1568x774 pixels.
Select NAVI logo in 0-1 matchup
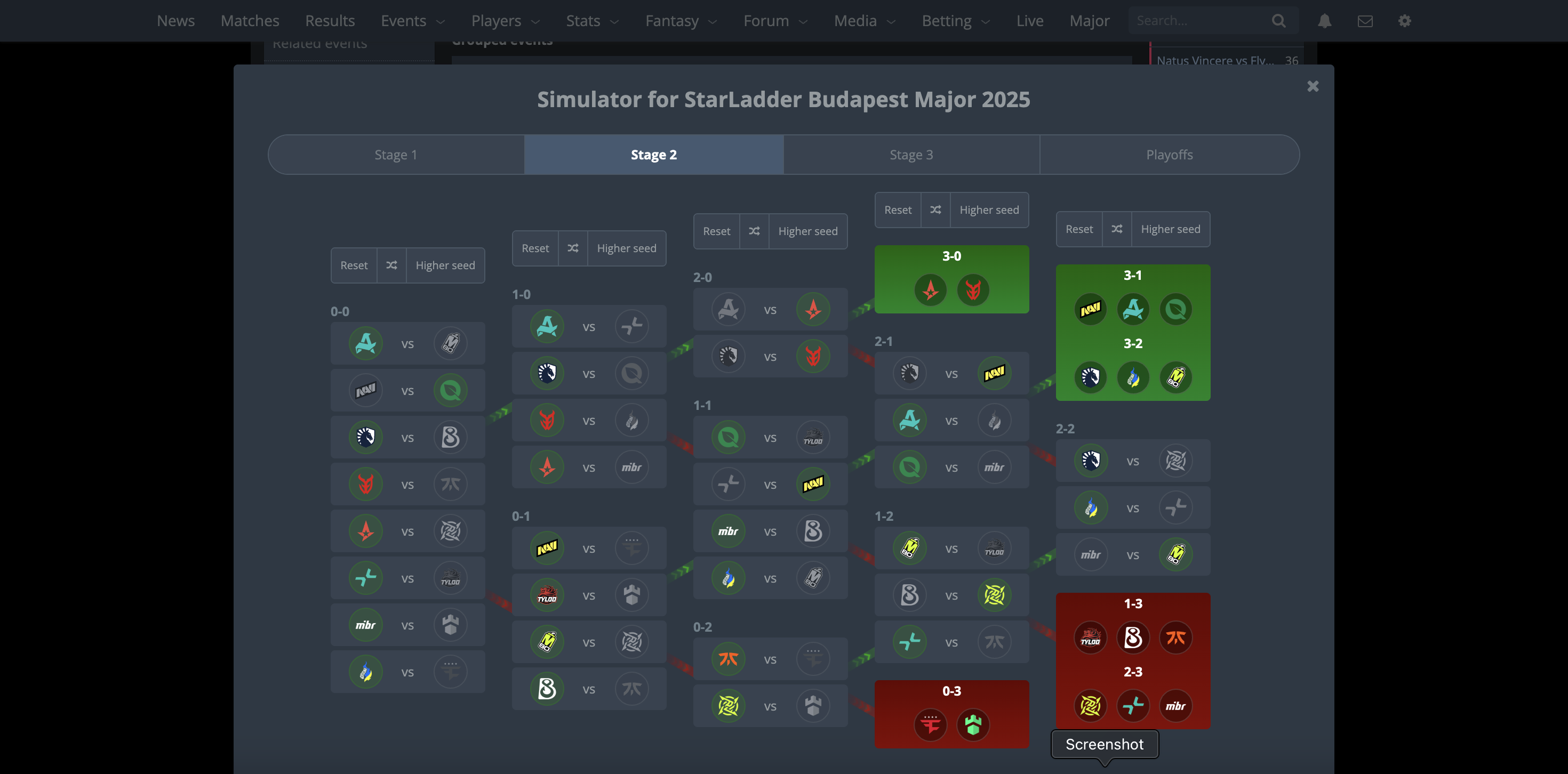coord(547,548)
